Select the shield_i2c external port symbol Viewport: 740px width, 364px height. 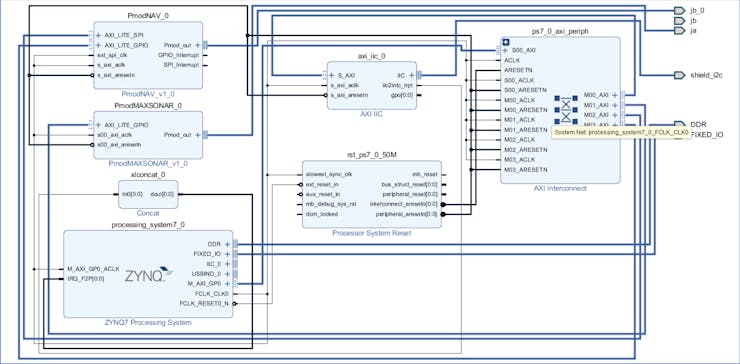click(679, 75)
